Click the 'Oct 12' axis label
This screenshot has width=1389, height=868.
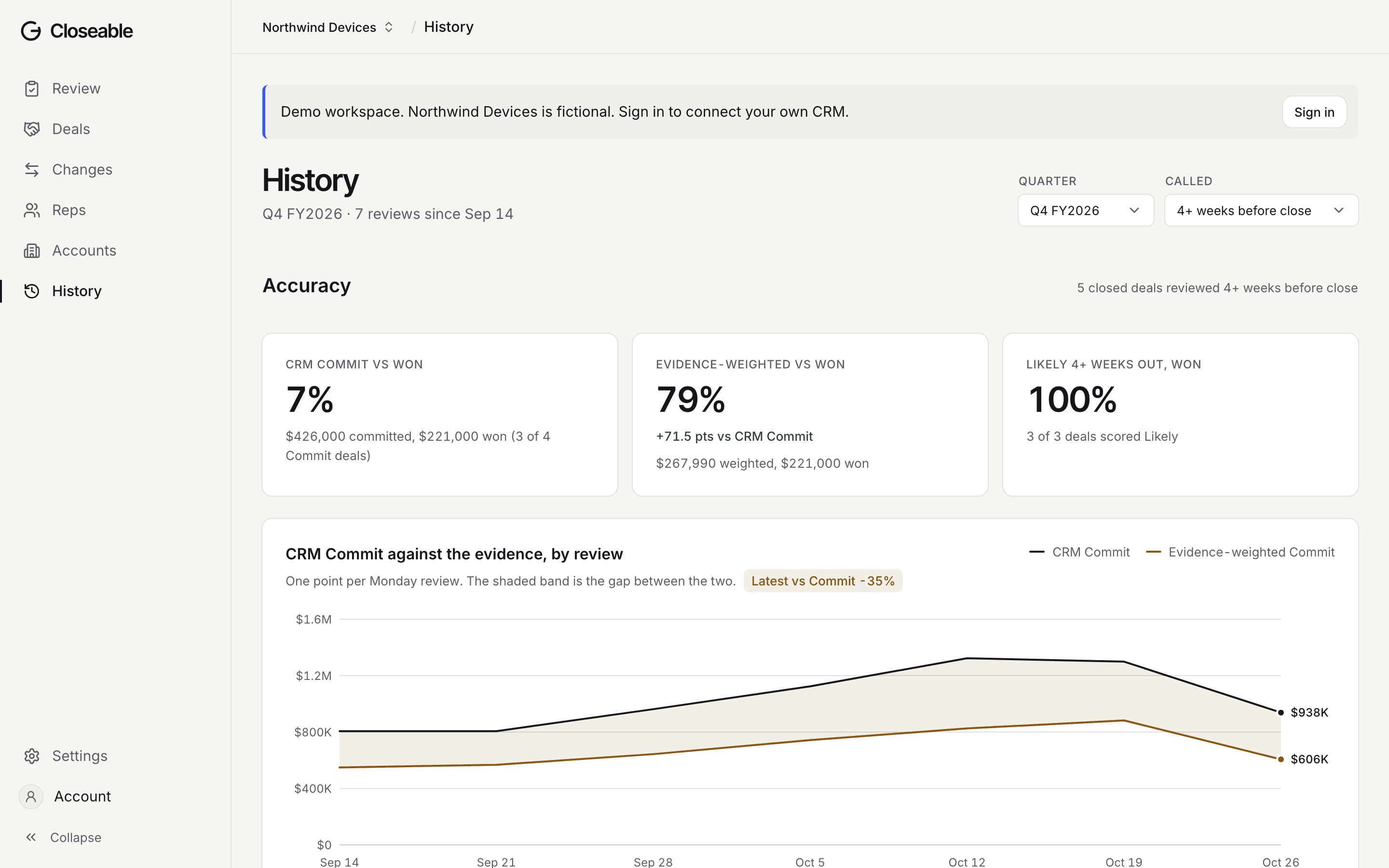967,862
